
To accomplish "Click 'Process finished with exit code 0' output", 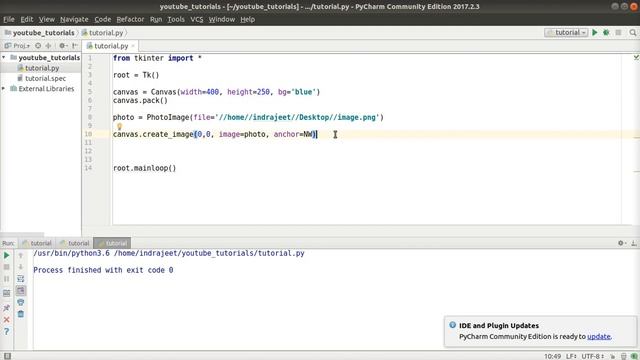I will [103, 270].
